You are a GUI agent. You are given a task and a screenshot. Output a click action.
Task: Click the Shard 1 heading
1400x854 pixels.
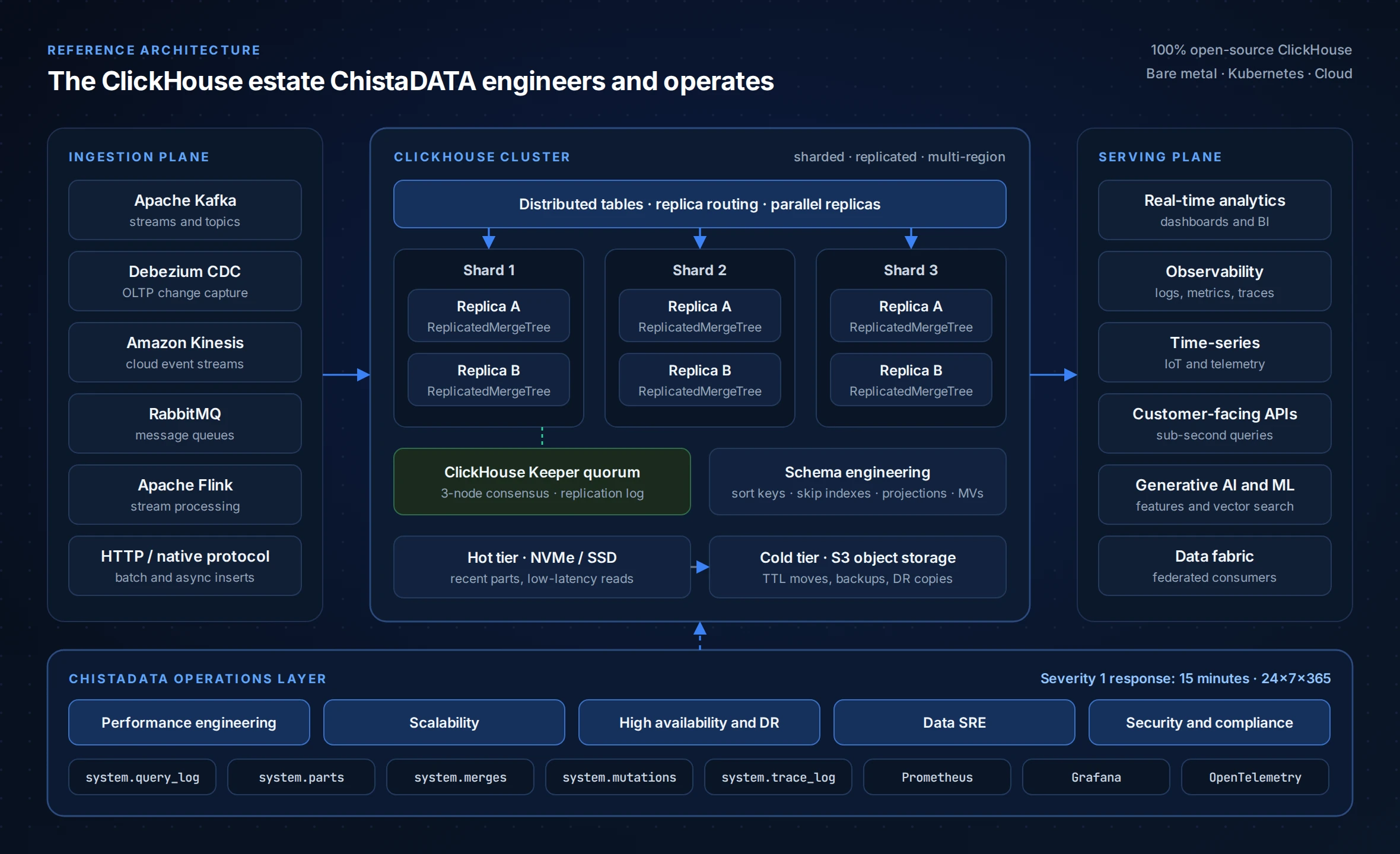pos(489,270)
